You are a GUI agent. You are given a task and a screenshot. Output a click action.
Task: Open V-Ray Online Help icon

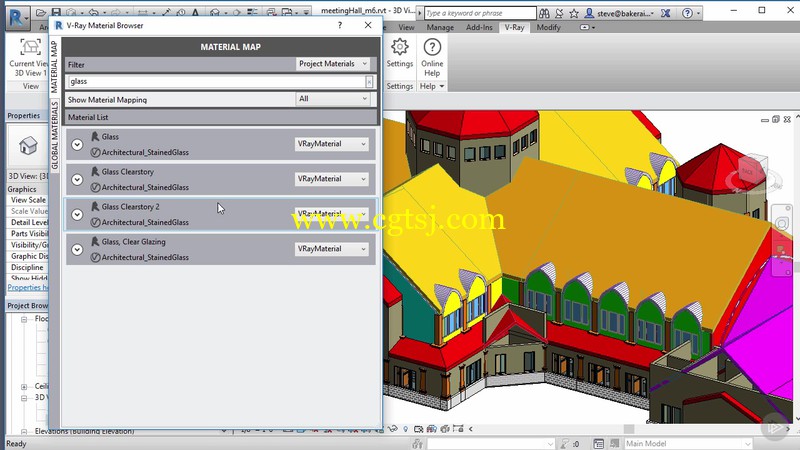click(x=432, y=47)
